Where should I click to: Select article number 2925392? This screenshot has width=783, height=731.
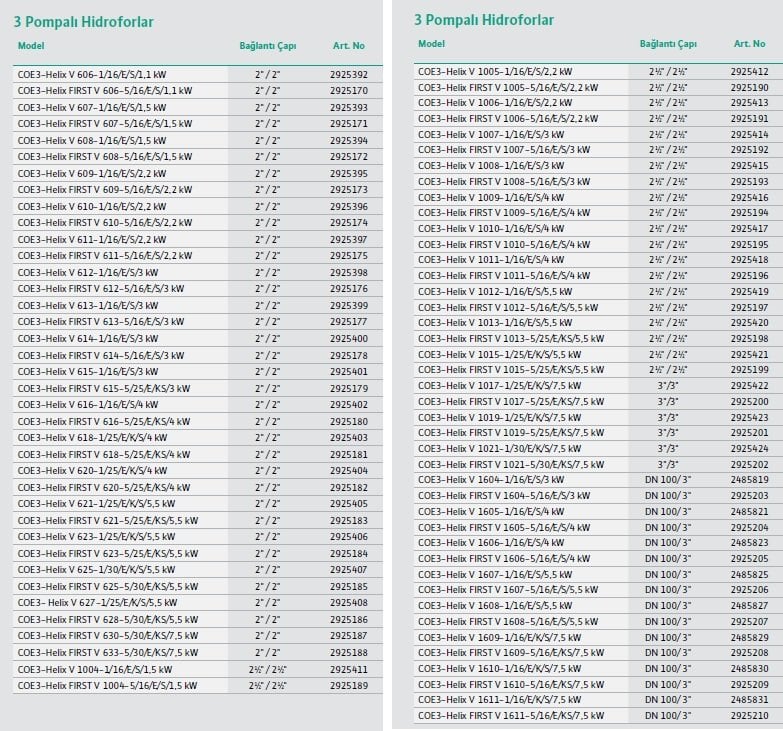point(349,74)
